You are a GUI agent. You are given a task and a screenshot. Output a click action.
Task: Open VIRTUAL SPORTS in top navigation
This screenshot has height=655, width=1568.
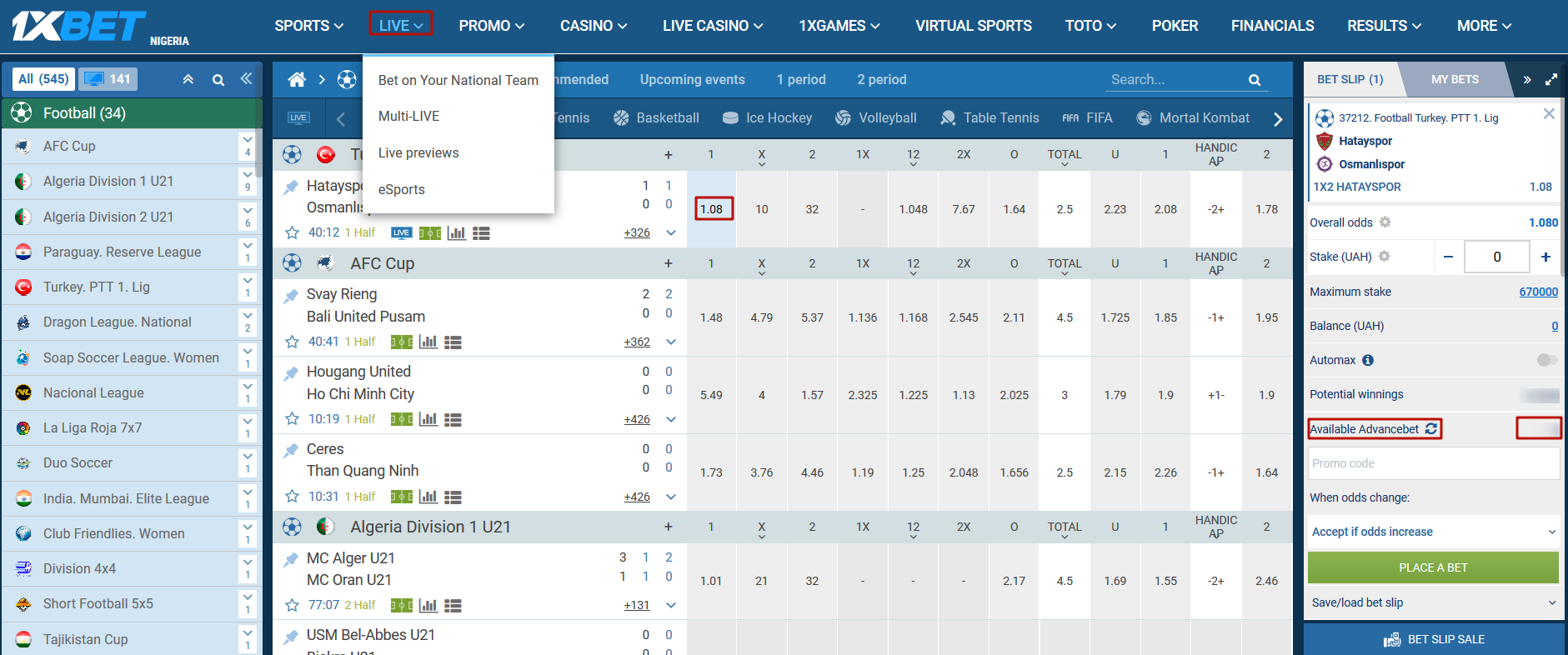point(974,26)
